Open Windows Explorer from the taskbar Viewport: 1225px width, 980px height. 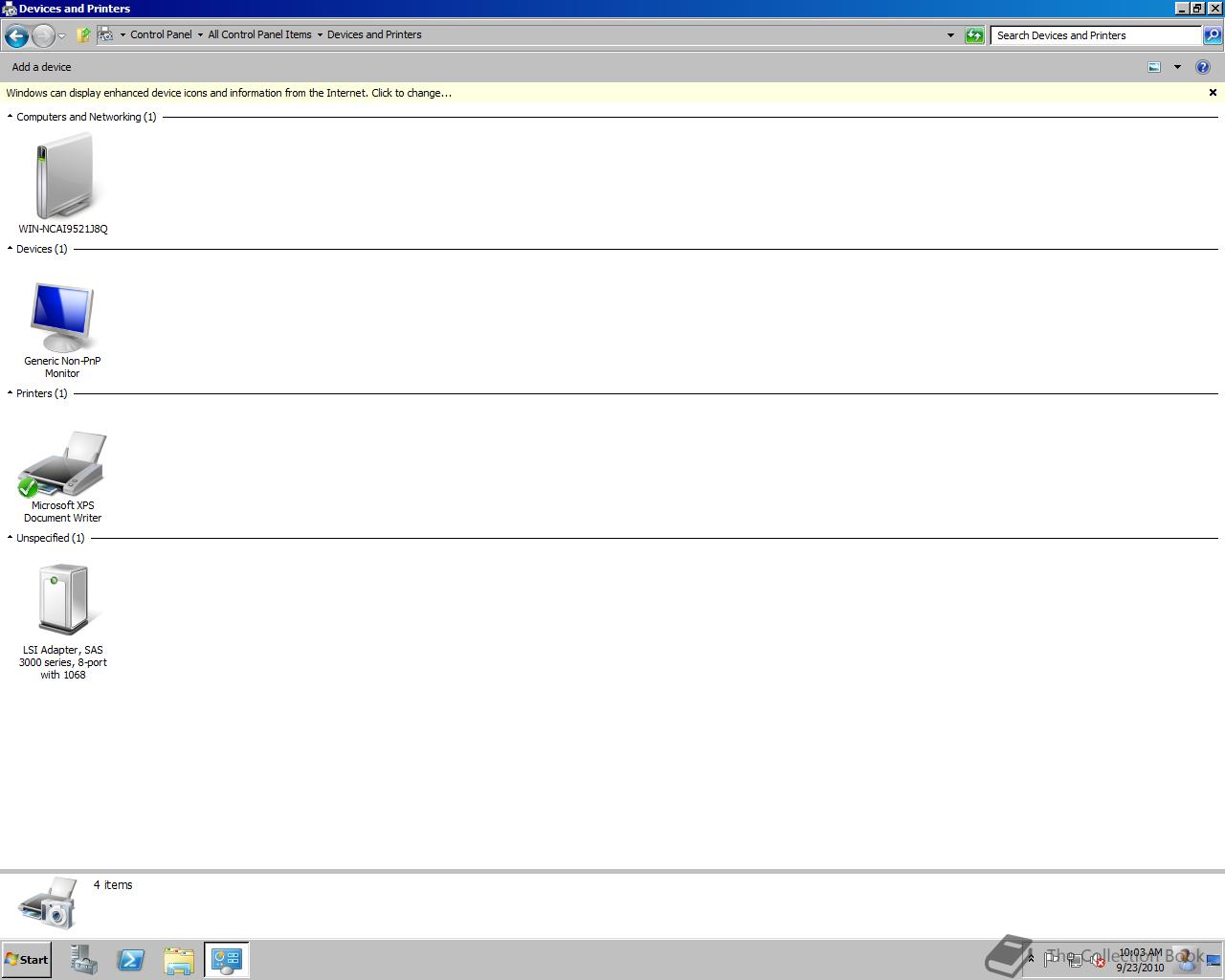tap(179, 960)
